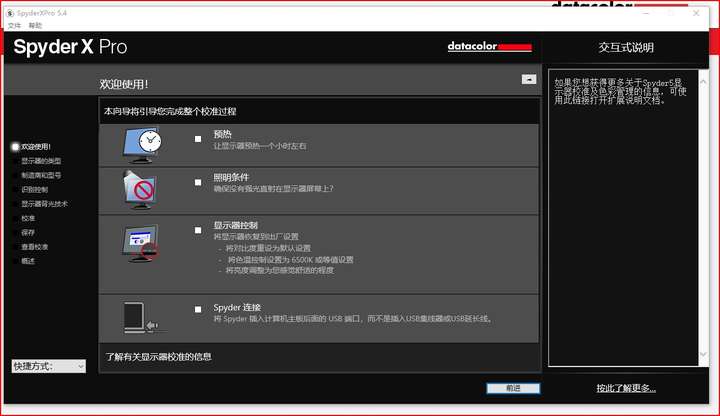Click the display controls monitor icon
This screenshot has height=416, width=720.
tap(141, 243)
